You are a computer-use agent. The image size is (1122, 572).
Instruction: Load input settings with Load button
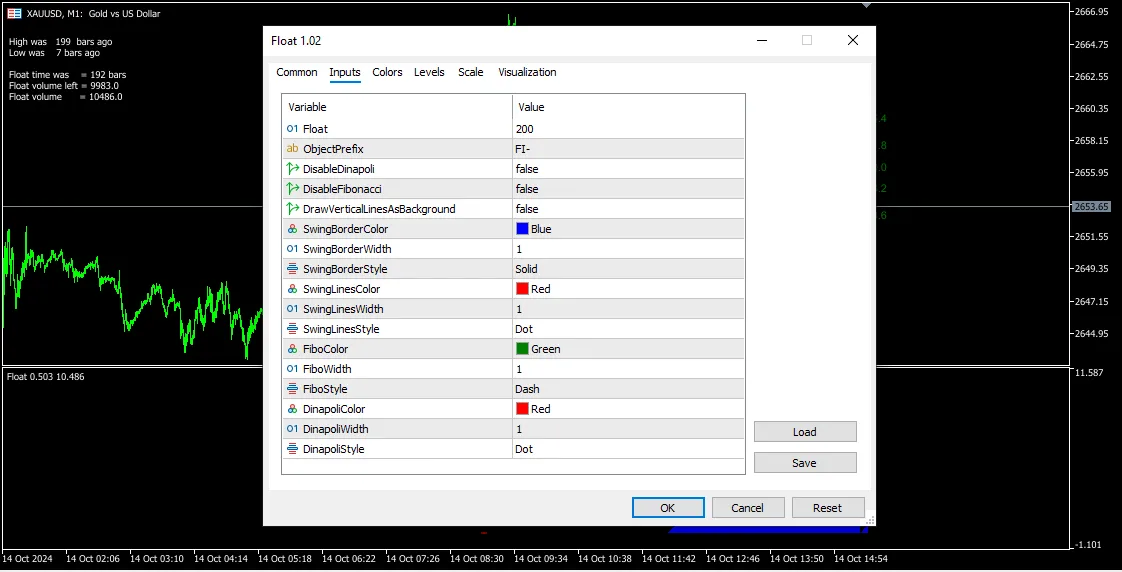(x=805, y=432)
